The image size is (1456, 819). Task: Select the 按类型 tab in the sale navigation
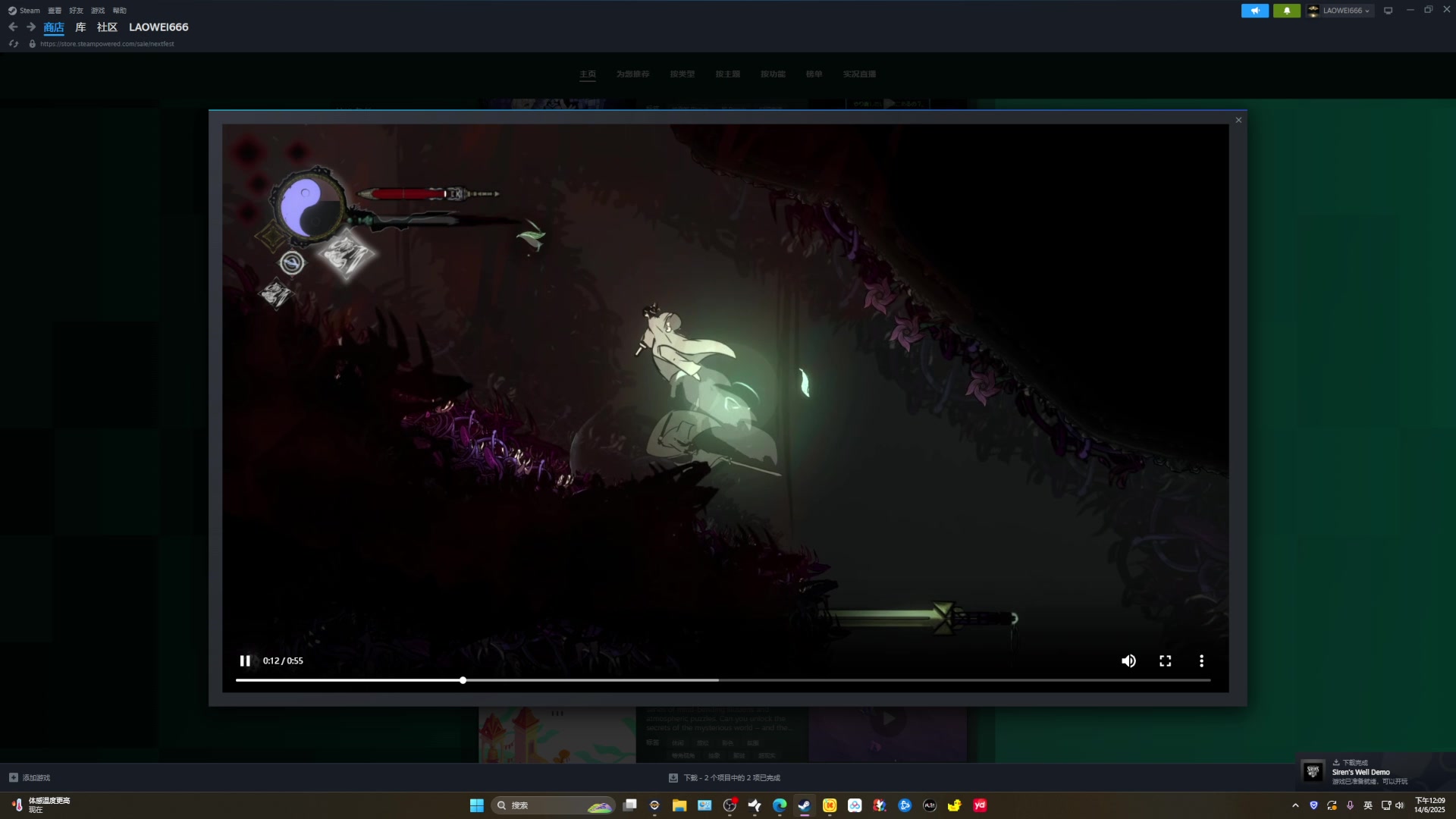pyautogui.click(x=682, y=74)
